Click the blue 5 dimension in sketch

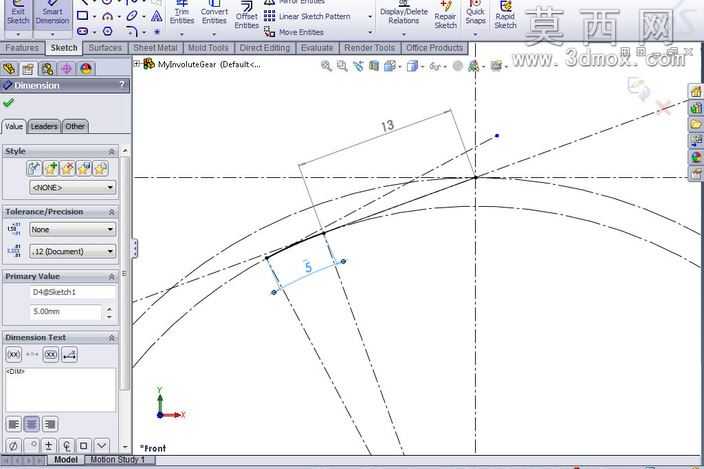[x=308, y=267]
